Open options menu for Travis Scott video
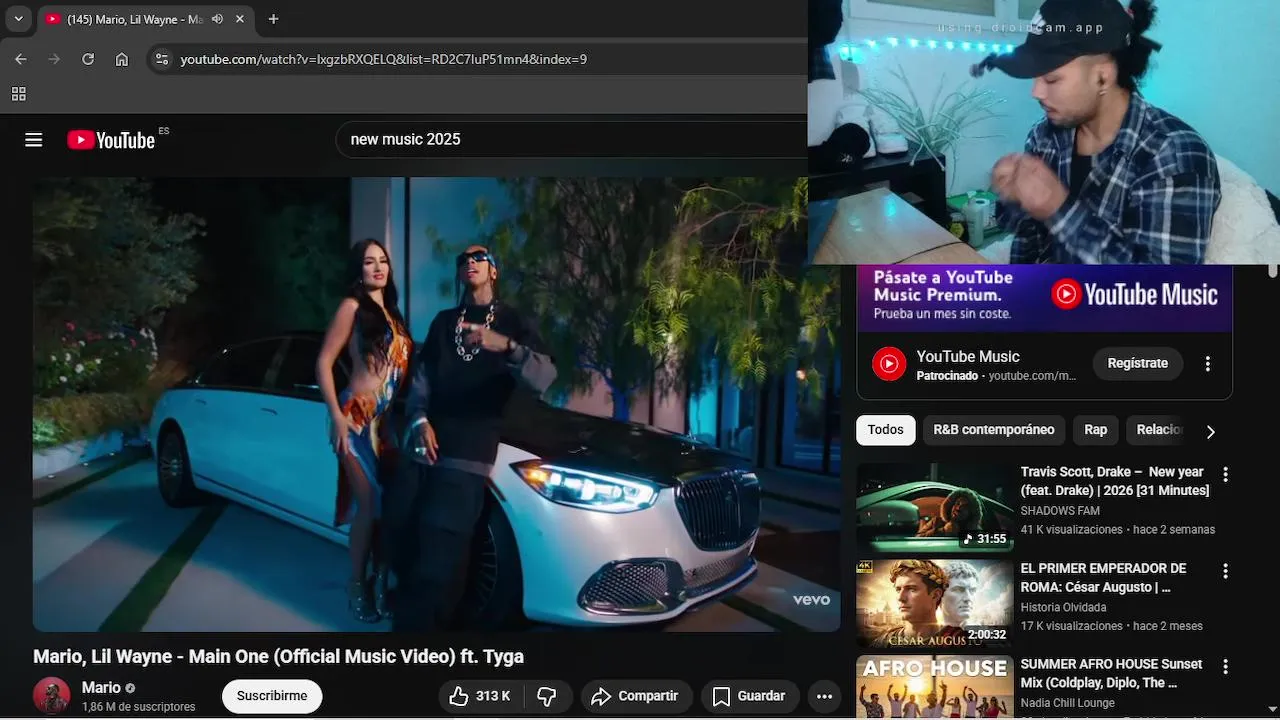Viewport: 1280px width, 720px height. [1225, 475]
